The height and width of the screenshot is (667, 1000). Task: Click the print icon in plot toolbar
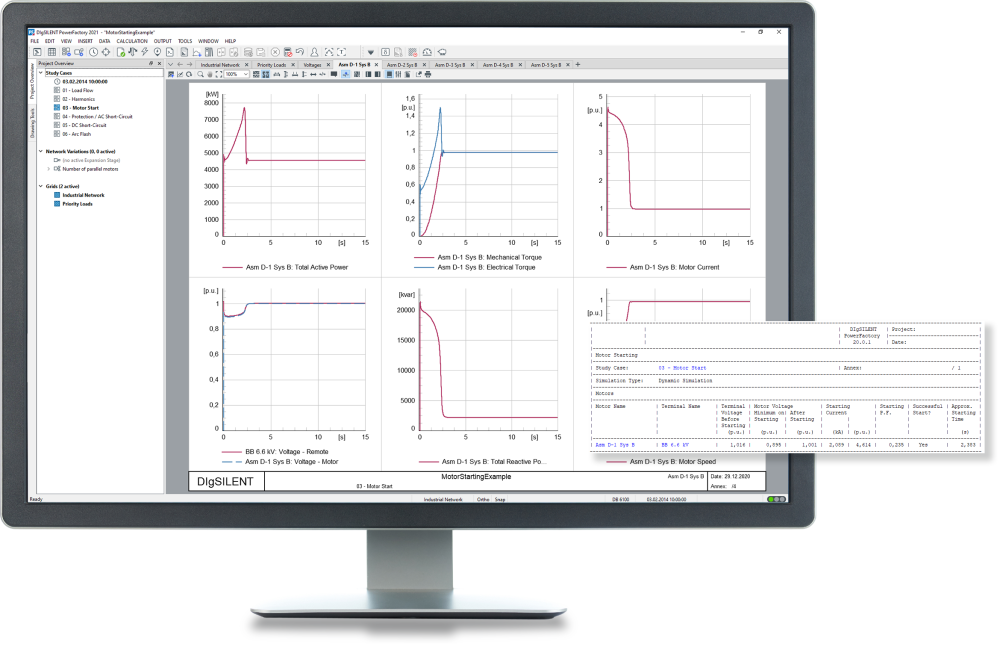[428, 75]
